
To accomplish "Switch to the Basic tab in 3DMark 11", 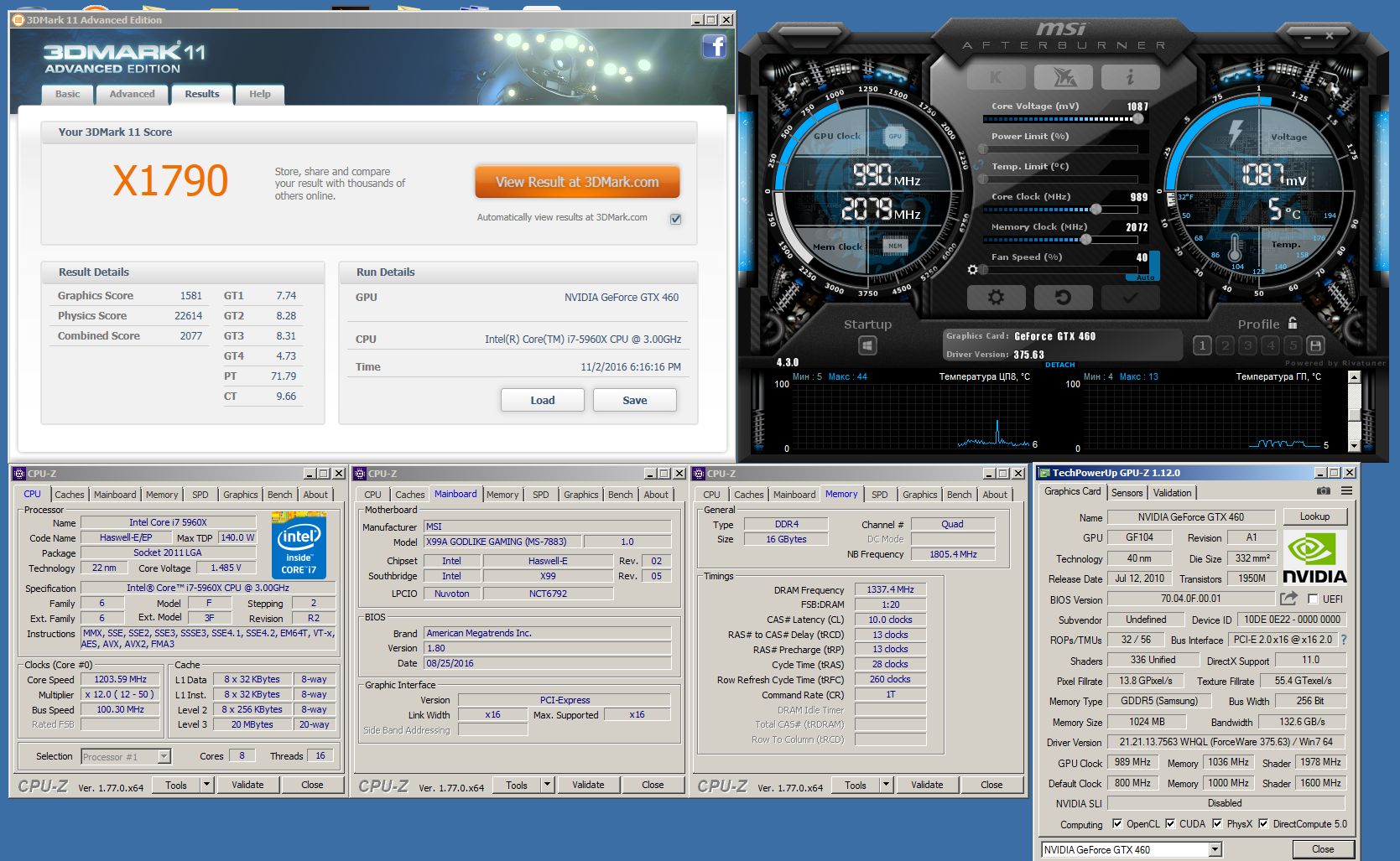I will pos(68,94).
